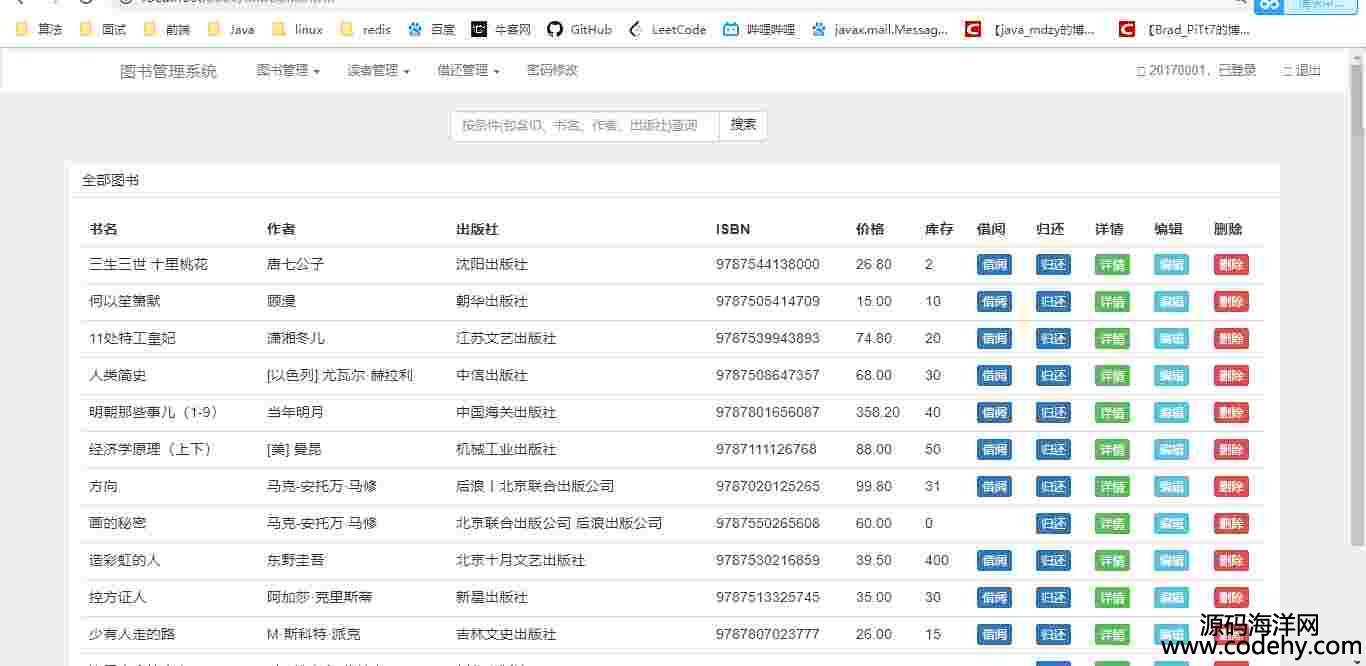Borrow 三生三世 十里桃花 with 借阅 button
Screen dimensions: 1366x666
(x=994, y=265)
